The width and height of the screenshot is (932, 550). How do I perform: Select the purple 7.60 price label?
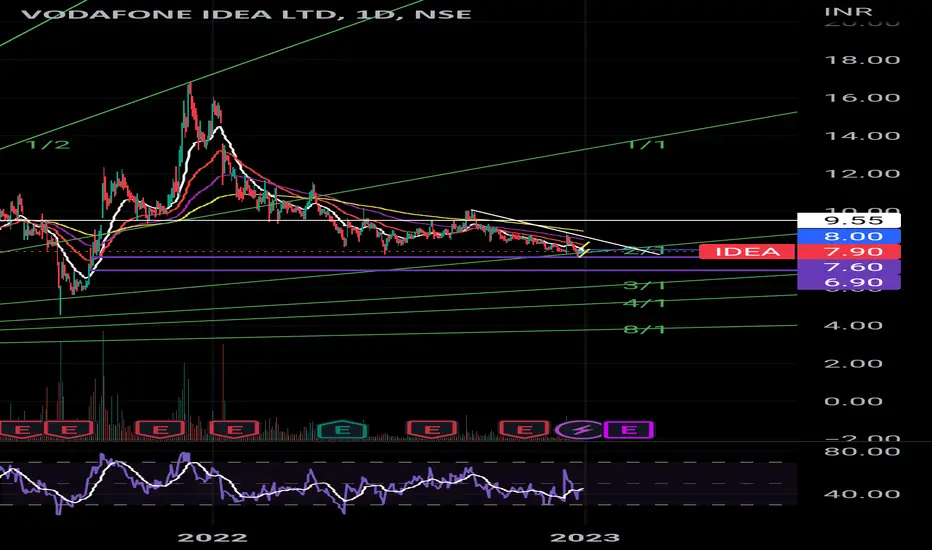tap(849, 267)
